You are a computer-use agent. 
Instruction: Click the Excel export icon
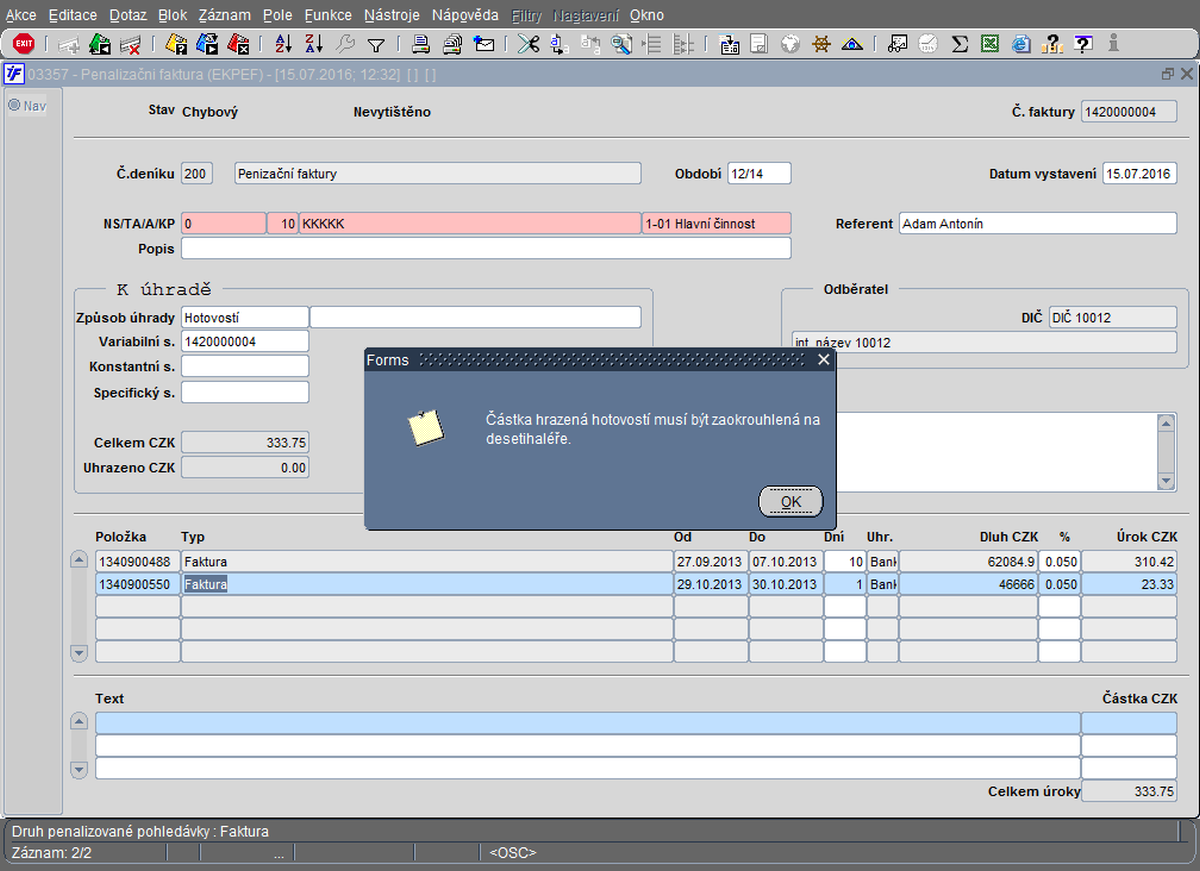point(990,44)
